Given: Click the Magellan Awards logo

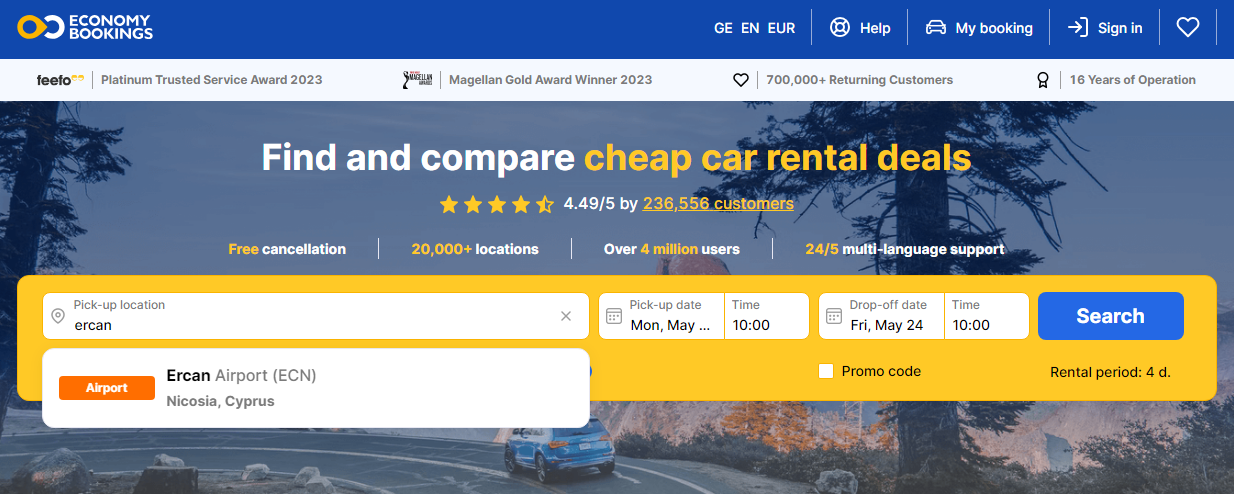Looking at the screenshot, I should (x=417, y=80).
